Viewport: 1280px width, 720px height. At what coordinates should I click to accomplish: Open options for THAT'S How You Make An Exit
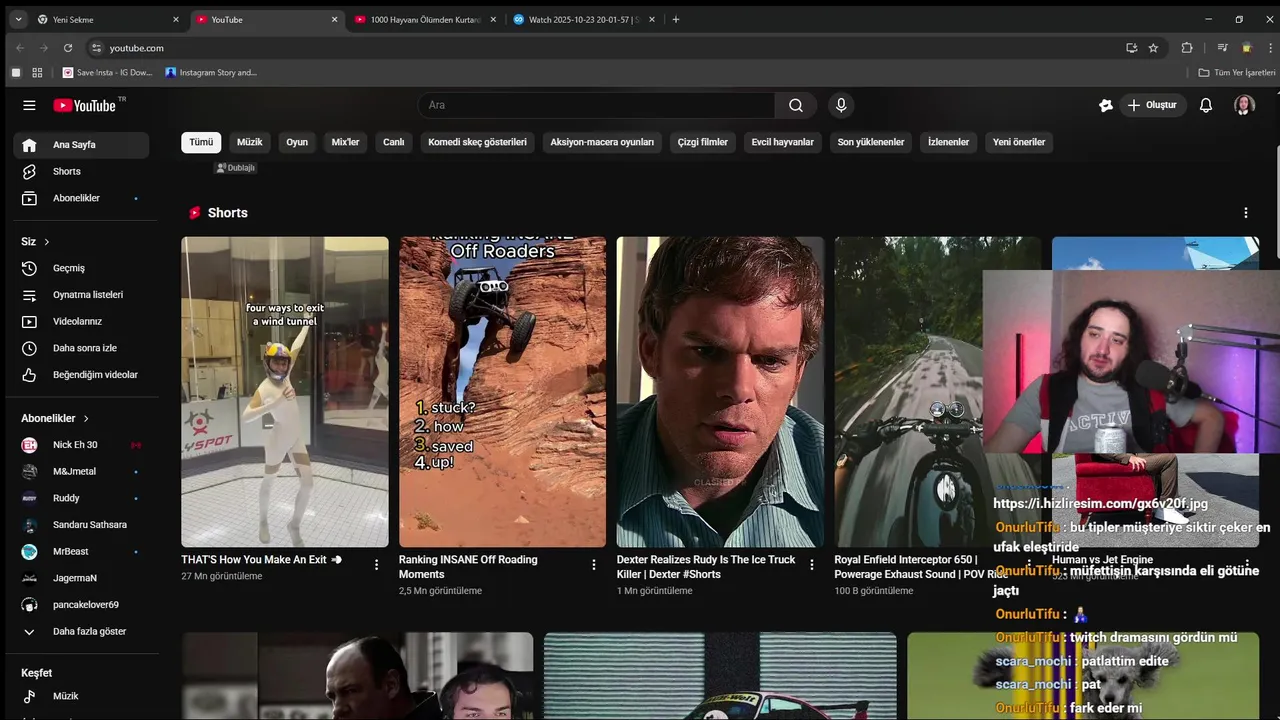pyautogui.click(x=376, y=565)
